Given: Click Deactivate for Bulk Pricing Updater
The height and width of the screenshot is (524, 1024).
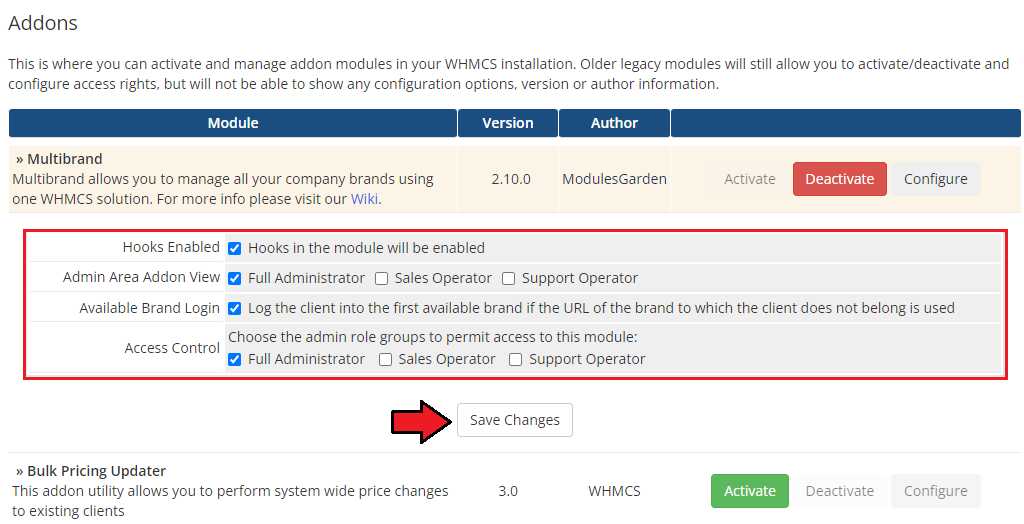Looking at the screenshot, I should coord(840,491).
